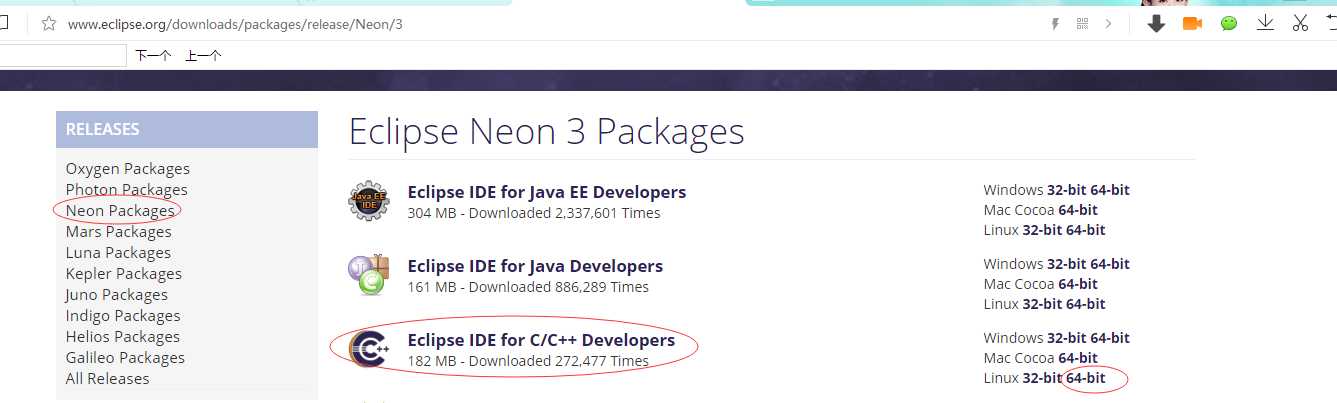1337x403 pixels.
Task: Open Neon Packages in Releases sidebar
Action: (120, 210)
